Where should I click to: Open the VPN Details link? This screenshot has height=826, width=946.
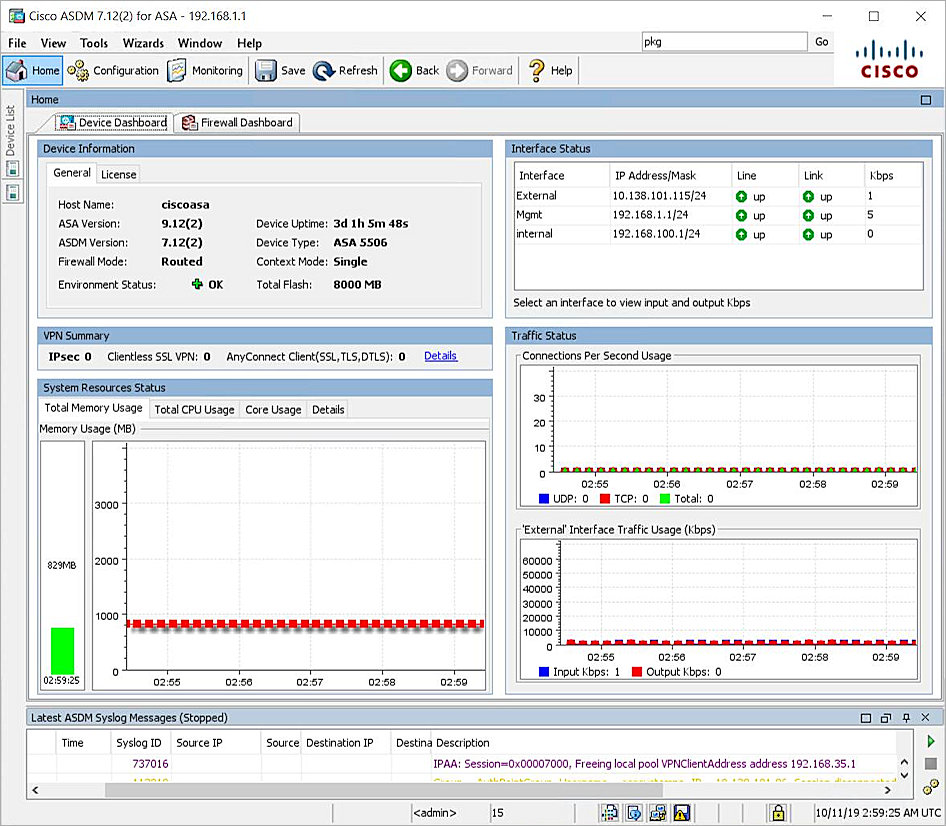440,356
